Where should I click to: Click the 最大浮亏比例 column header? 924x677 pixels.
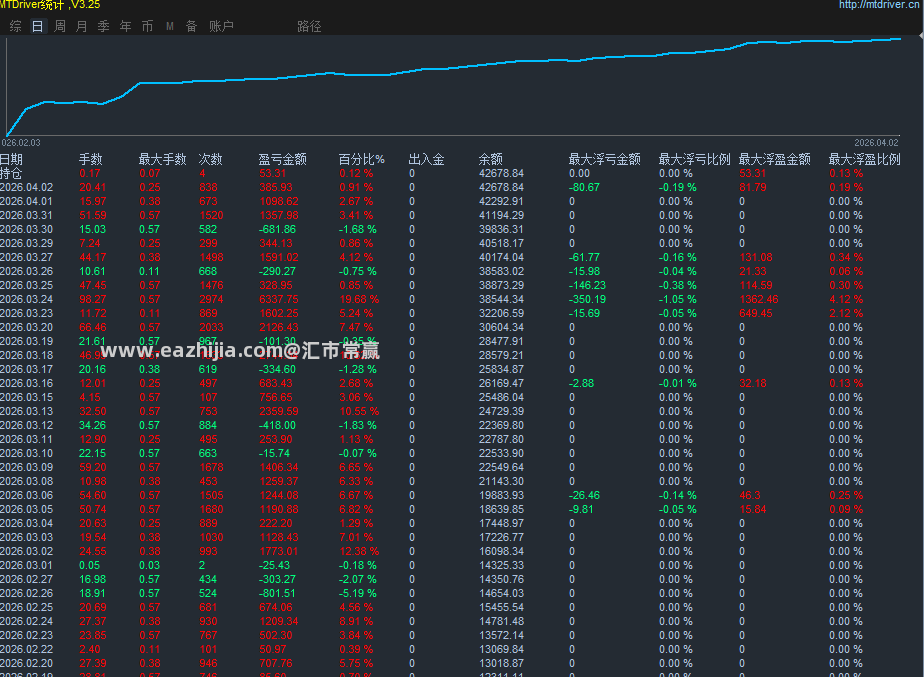[x=695, y=159]
